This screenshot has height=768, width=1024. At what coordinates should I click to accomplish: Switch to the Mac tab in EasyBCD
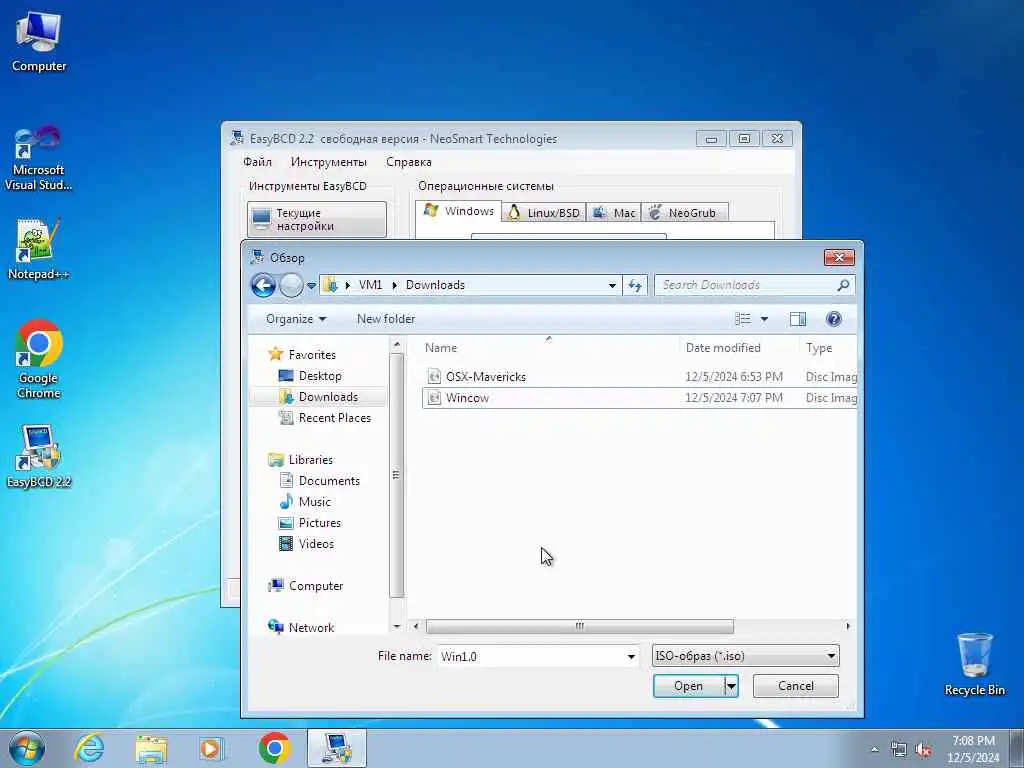[614, 213]
